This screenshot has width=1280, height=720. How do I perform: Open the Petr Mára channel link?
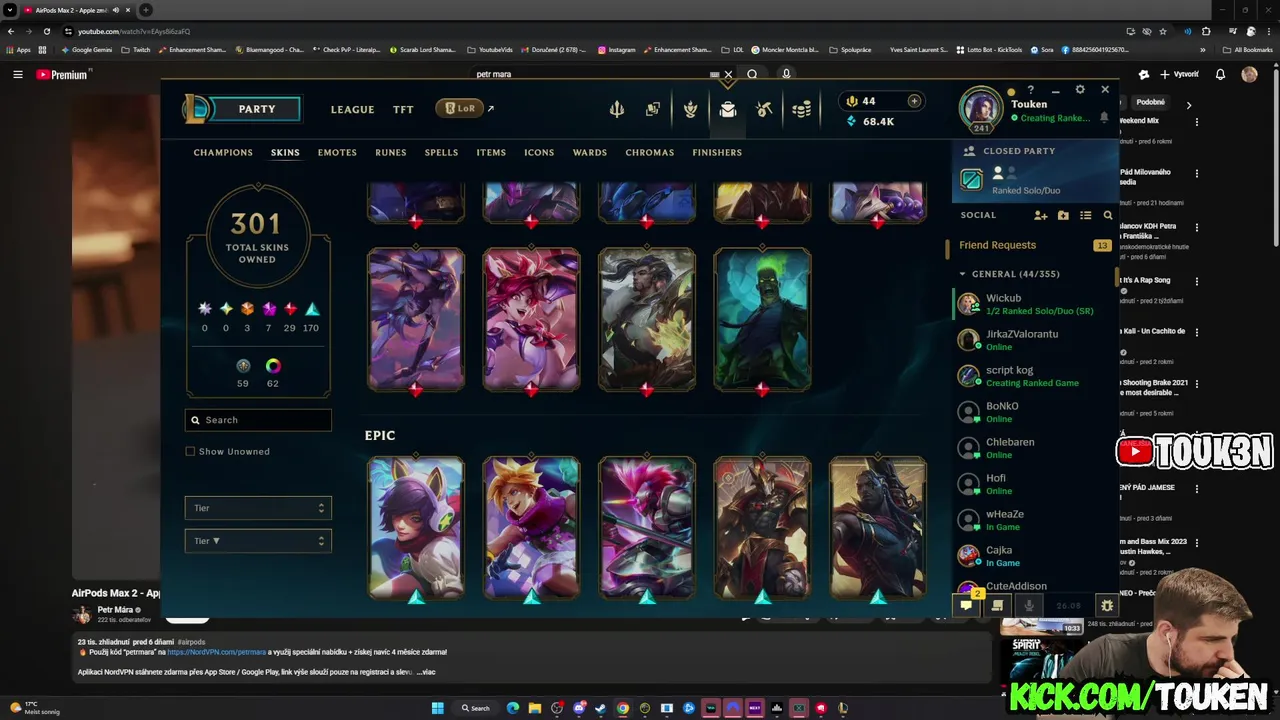[x=115, y=610]
